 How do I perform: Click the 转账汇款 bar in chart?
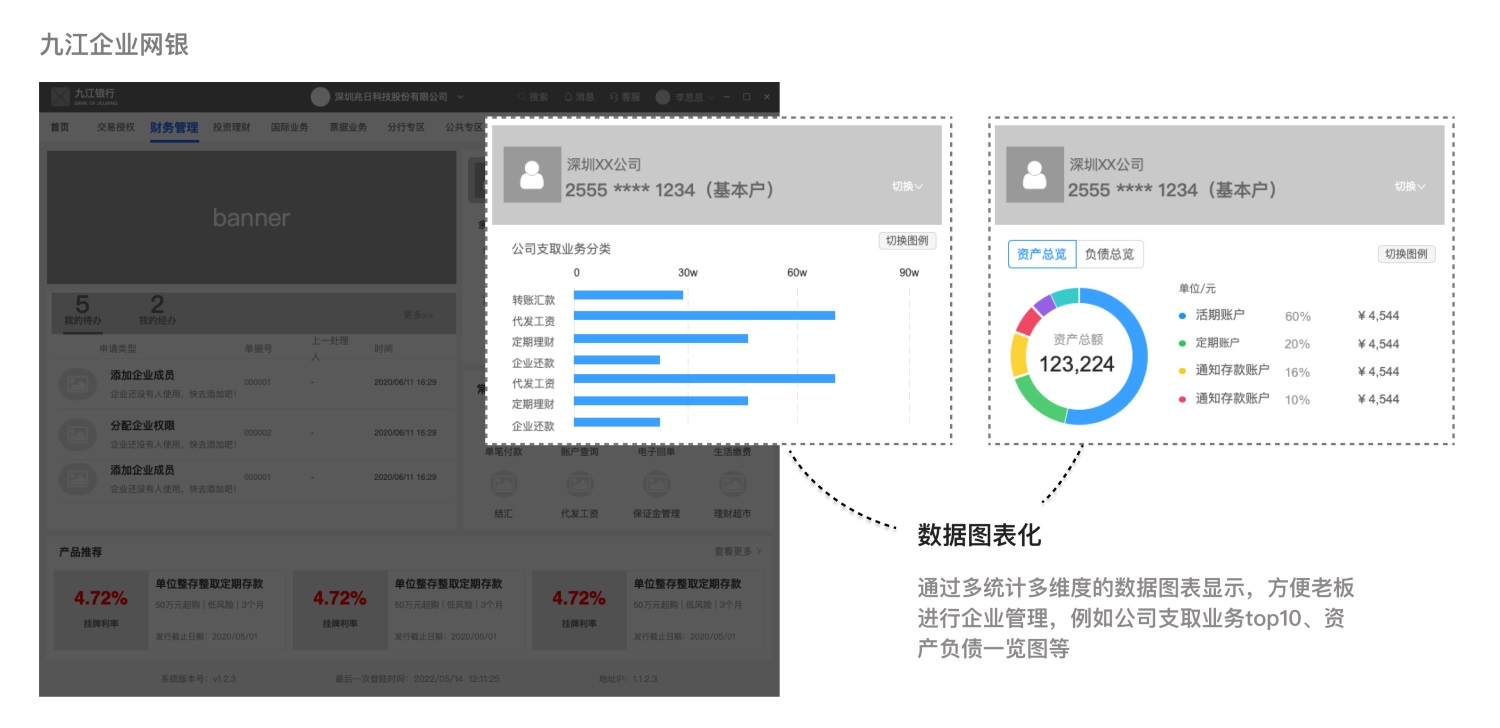pos(628,295)
